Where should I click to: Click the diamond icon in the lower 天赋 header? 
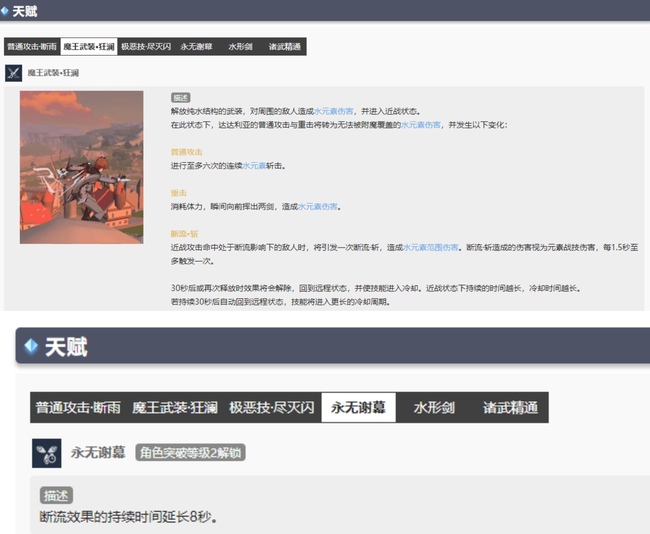point(31,346)
